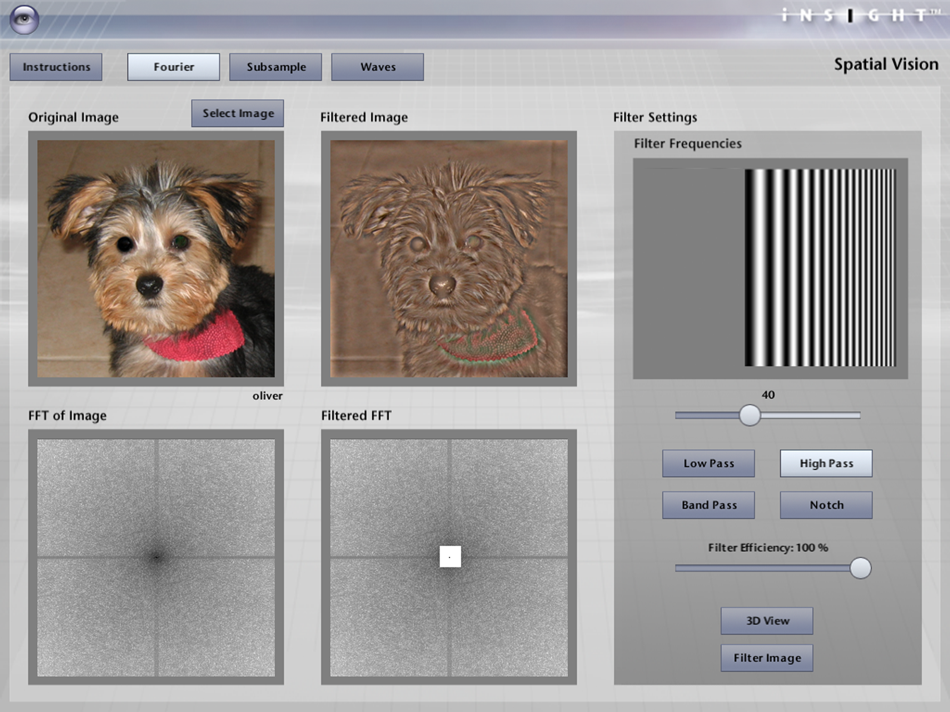Enable the Band Pass filter
This screenshot has height=712, width=950.
tap(708, 505)
